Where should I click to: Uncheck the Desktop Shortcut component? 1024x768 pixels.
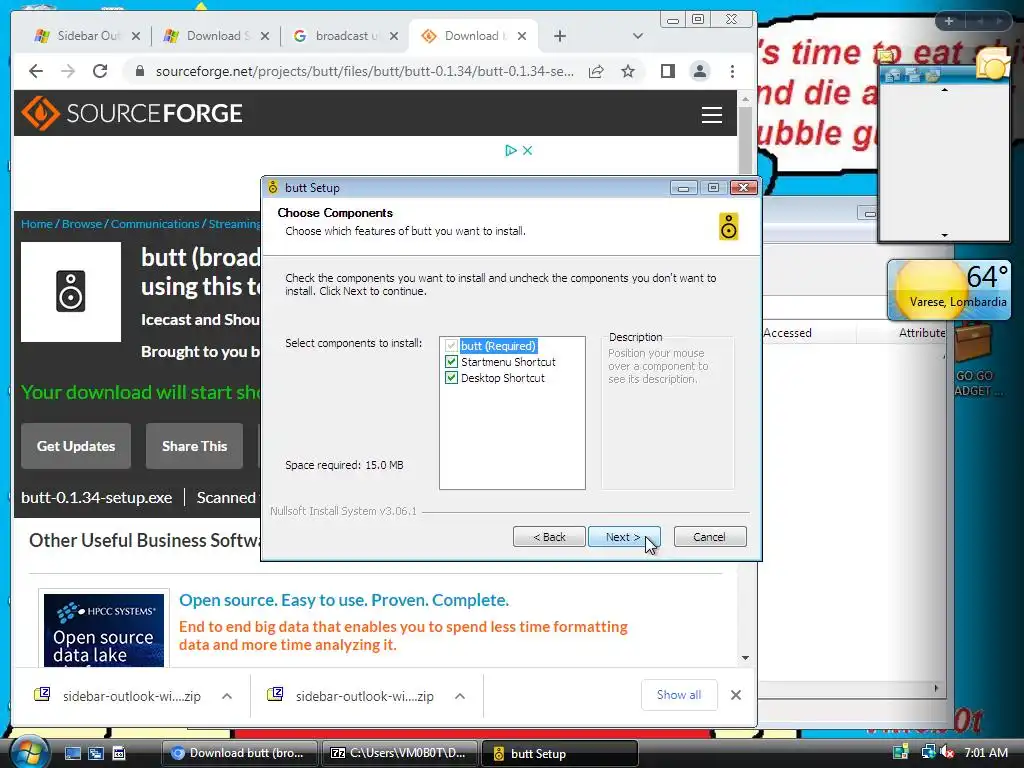click(451, 378)
